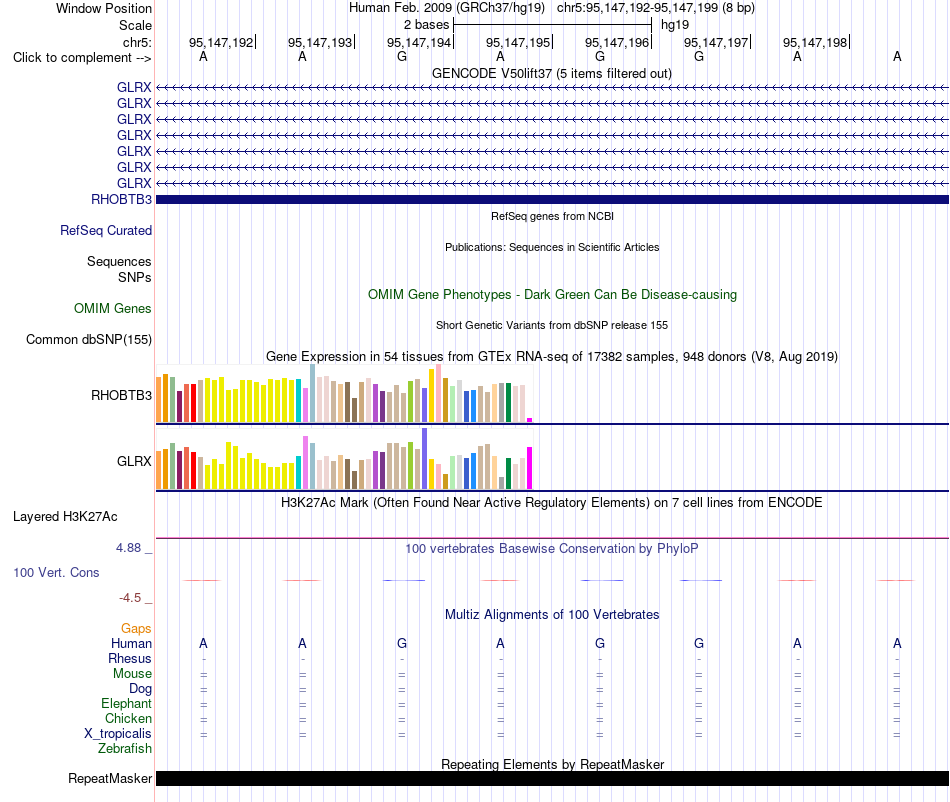Open '100 vertebrates Basewise Conservation by PhyloP' title
950x802 pixels.
pyautogui.click(x=552, y=549)
